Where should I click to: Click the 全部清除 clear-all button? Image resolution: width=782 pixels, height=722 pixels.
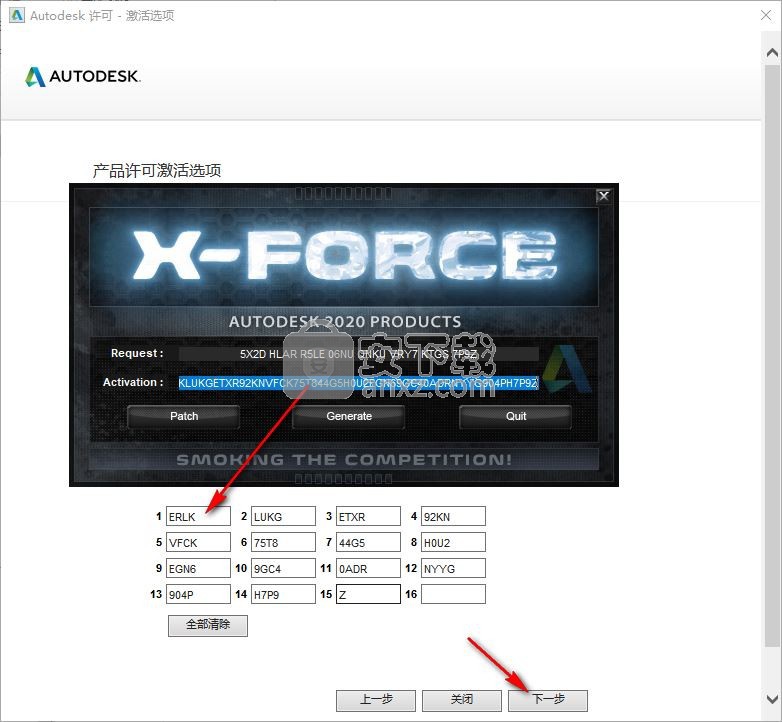point(207,625)
